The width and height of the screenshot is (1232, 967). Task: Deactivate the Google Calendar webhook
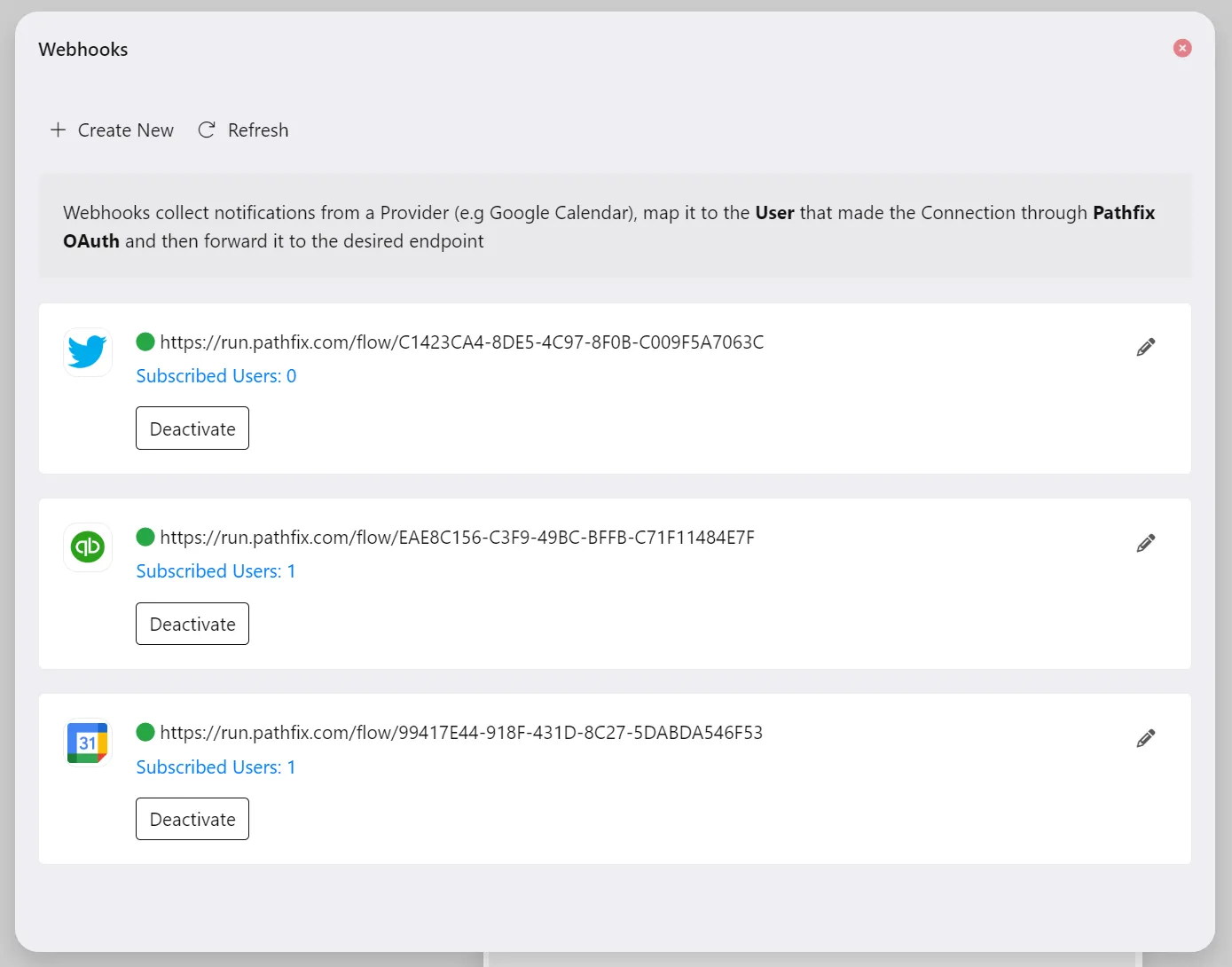(192, 819)
